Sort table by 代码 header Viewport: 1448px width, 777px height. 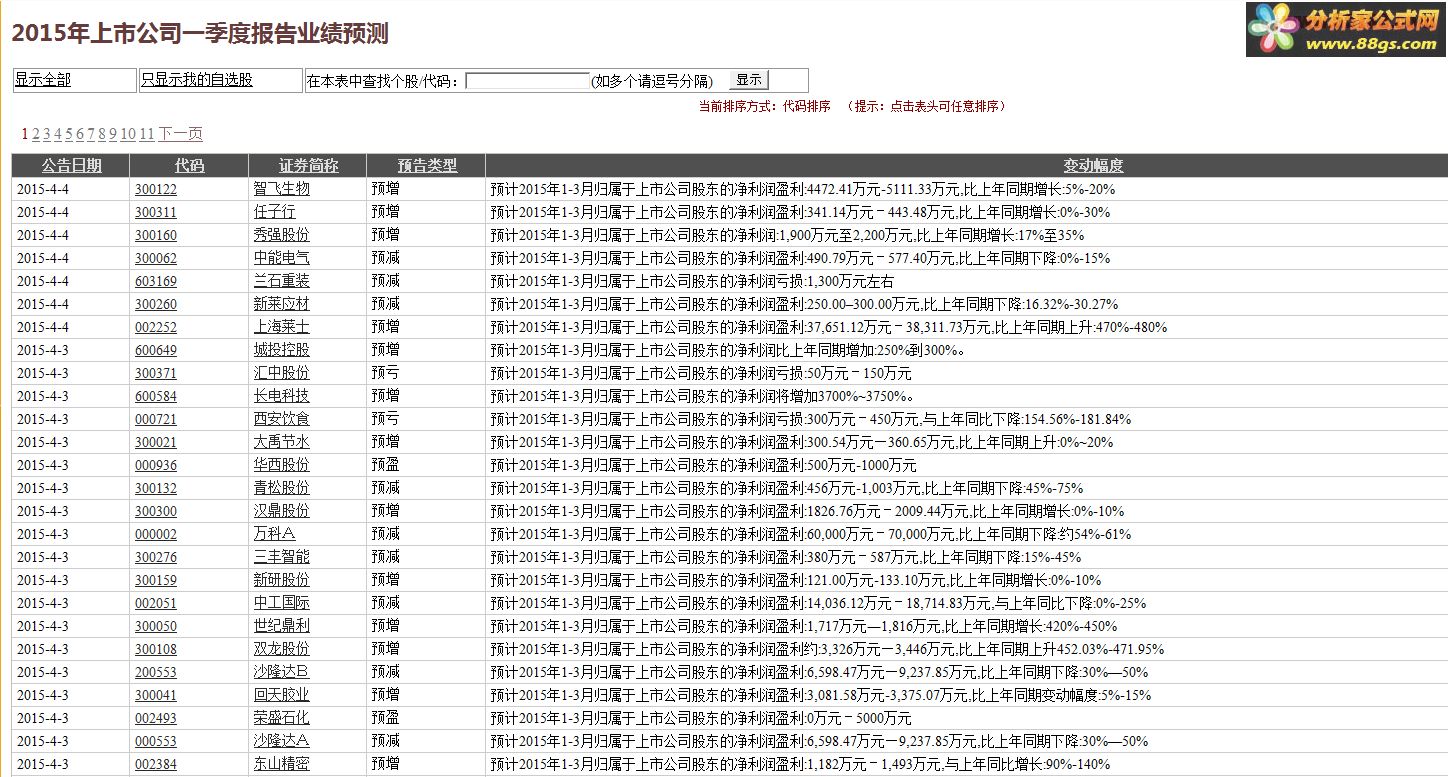click(189, 166)
